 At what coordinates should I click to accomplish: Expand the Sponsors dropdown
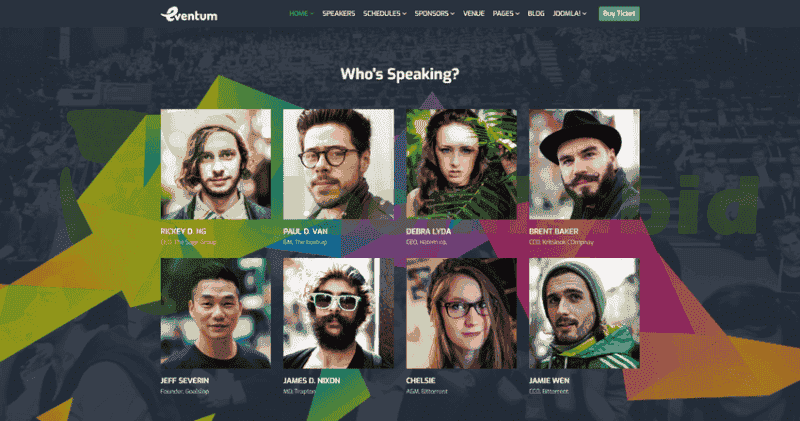(434, 14)
